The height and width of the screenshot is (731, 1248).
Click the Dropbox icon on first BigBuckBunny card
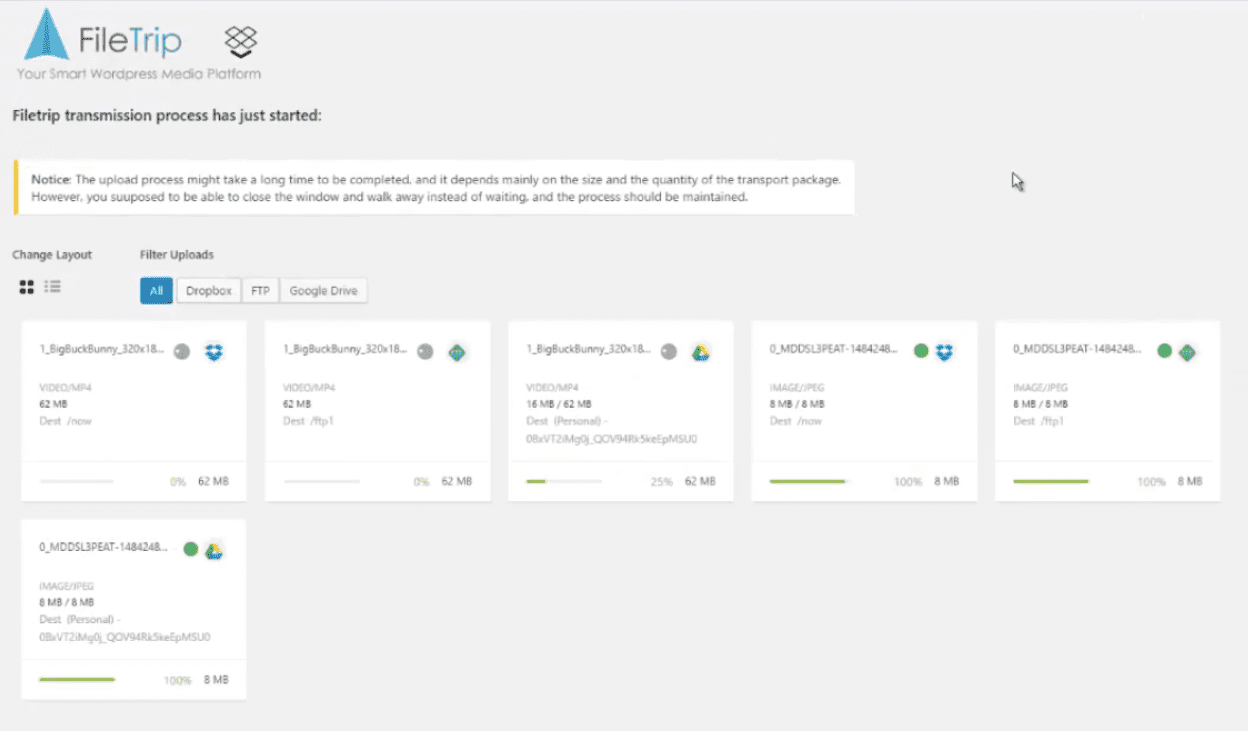(x=213, y=351)
